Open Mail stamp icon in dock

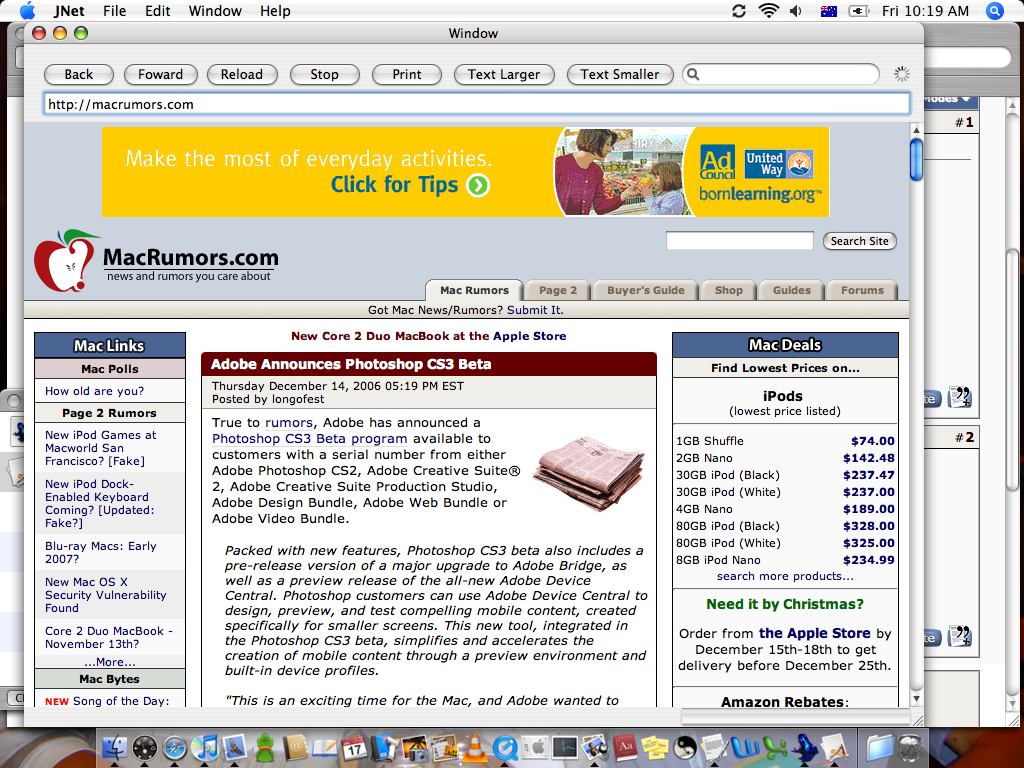tap(234, 748)
